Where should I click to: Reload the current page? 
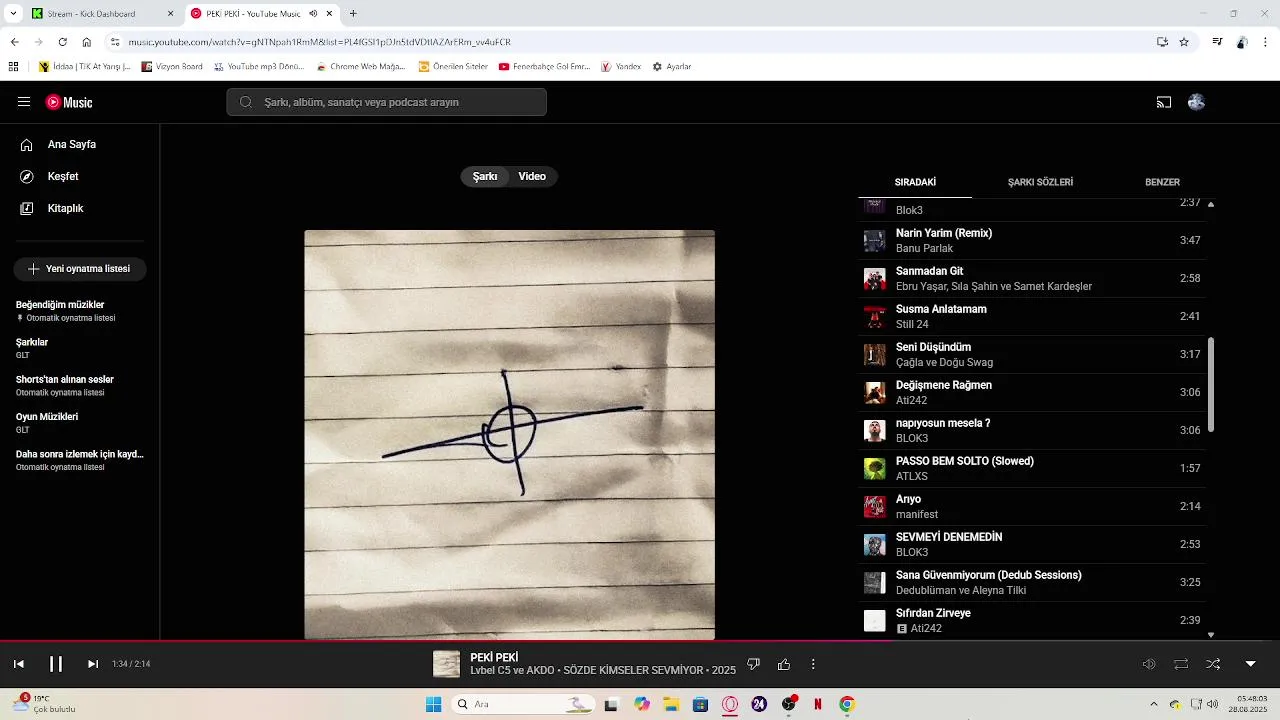[x=62, y=42]
